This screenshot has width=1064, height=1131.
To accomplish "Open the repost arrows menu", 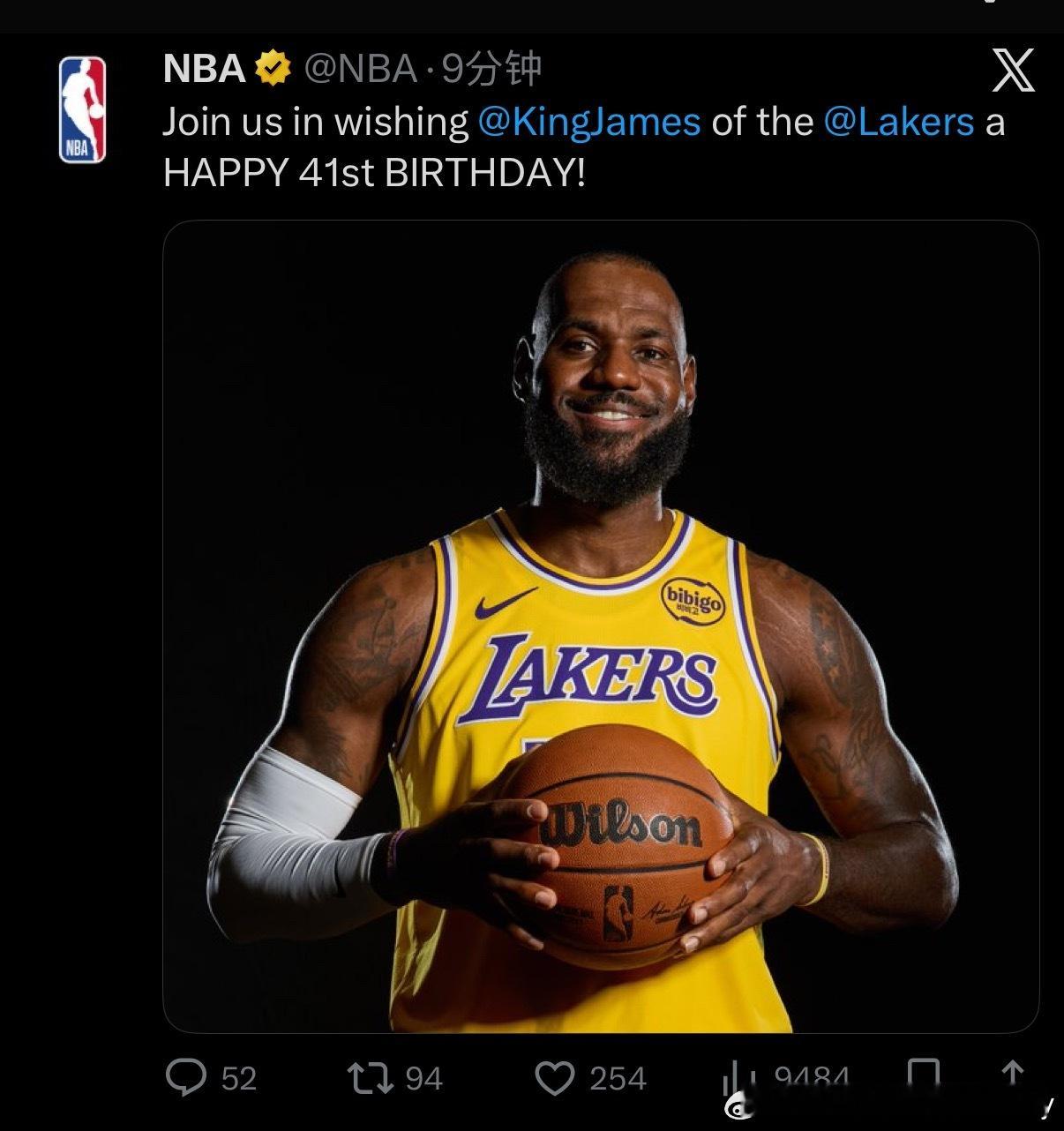I will coord(369,1077).
